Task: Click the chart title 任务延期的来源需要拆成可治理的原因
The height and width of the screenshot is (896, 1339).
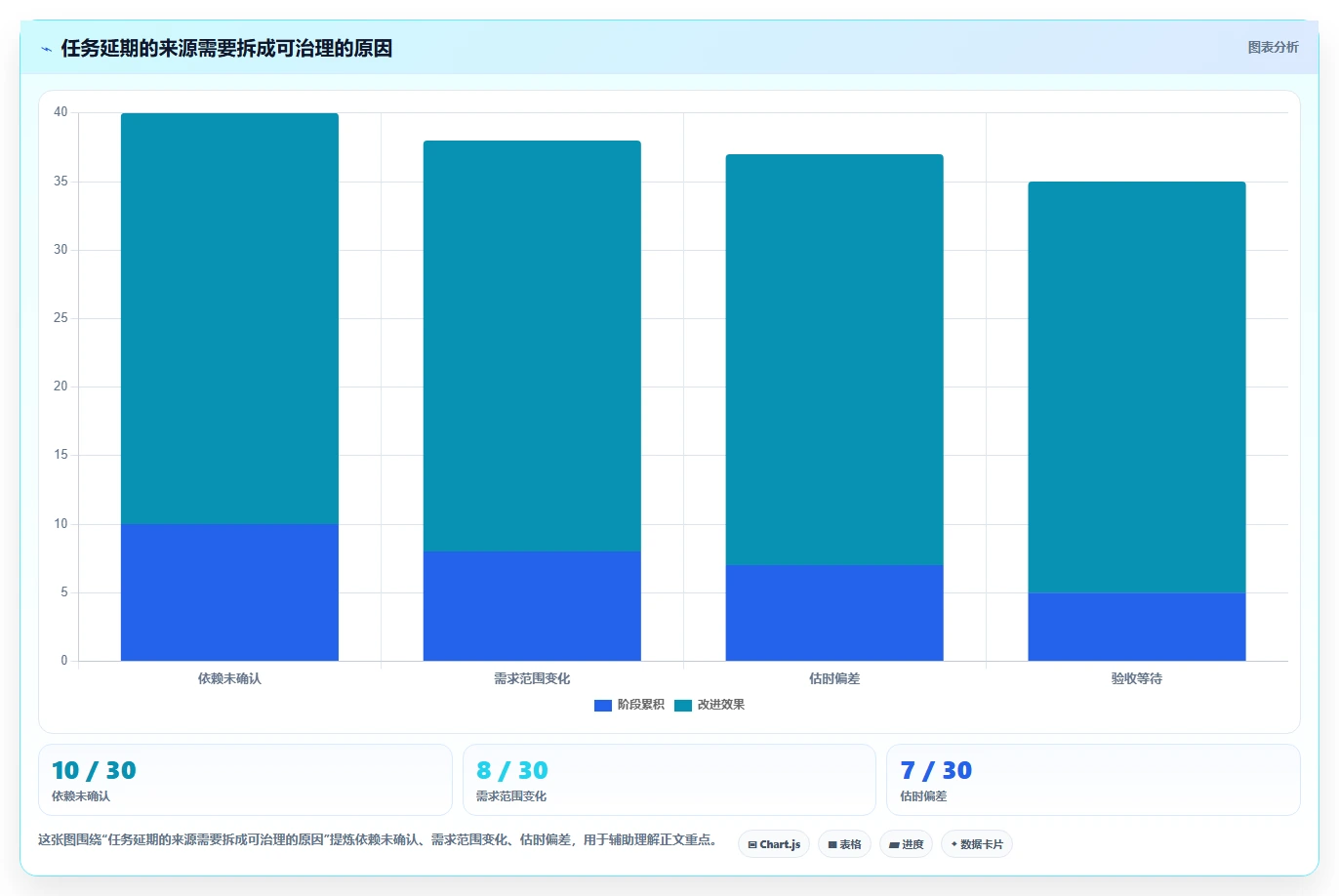Action: coord(226,48)
